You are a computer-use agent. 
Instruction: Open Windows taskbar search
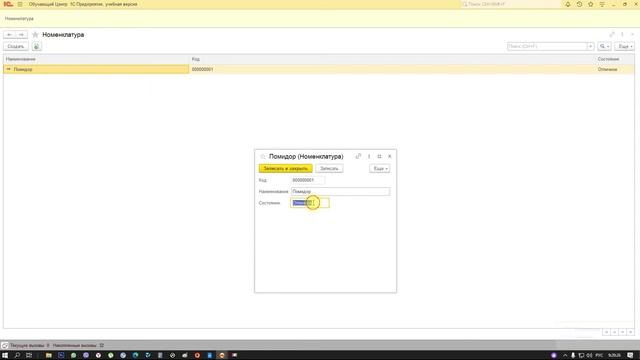click(x=17, y=356)
